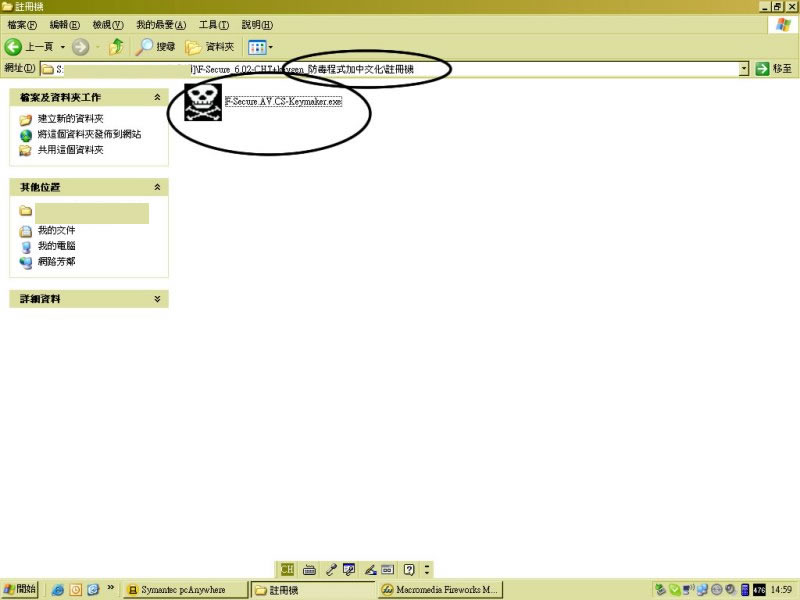Click the F-Secure.AV.CS-Keymaker.exe file name text
The image size is (800, 600).
pyautogui.click(x=284, y=102)
